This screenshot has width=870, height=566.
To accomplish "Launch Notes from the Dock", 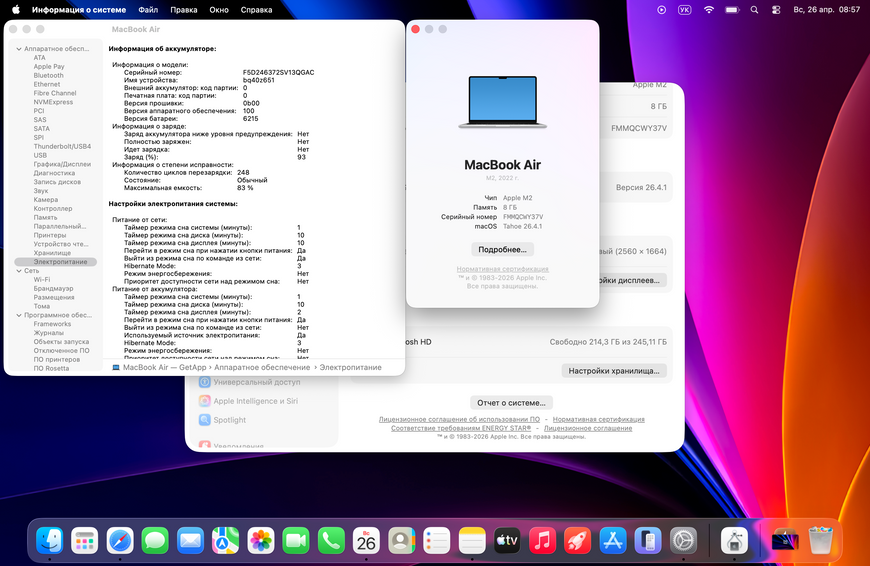I will [x=472, y=540].
